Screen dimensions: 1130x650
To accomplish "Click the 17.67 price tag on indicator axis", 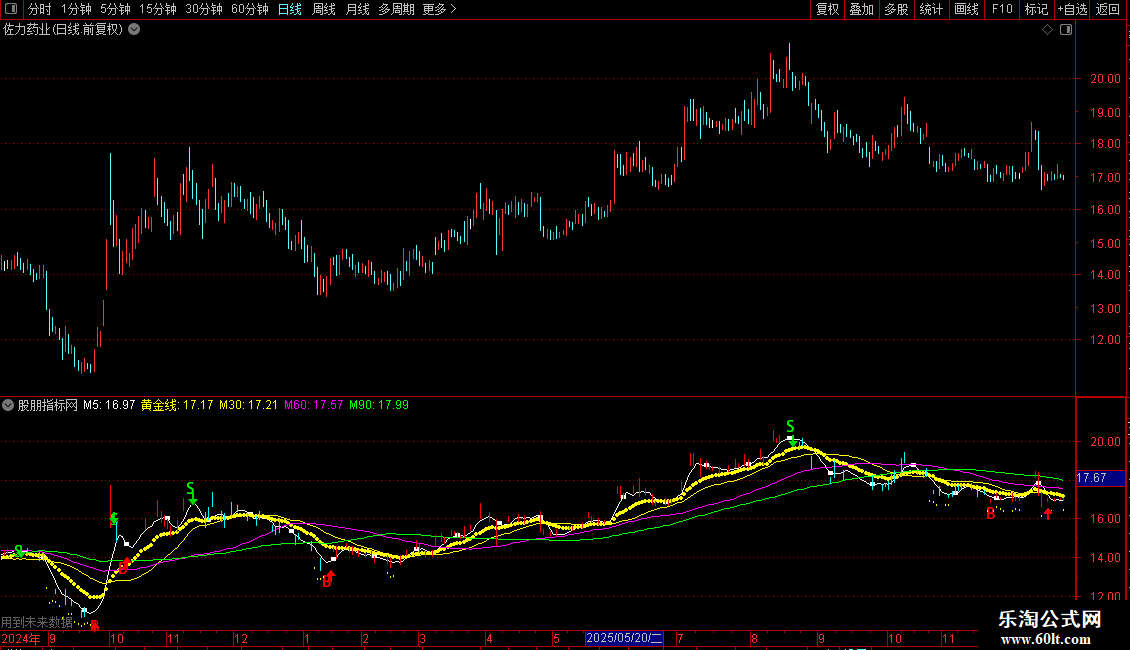I will click(x=1100, y=478).
